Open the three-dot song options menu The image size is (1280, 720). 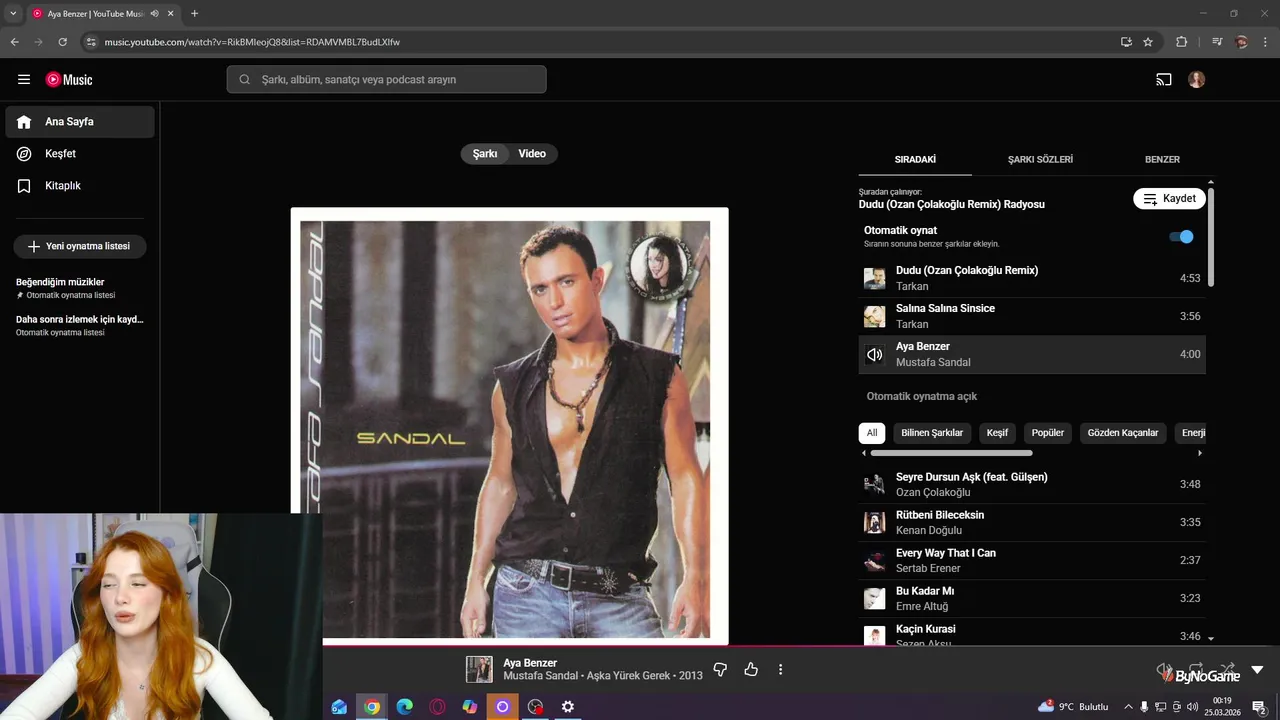coord(781,669)
